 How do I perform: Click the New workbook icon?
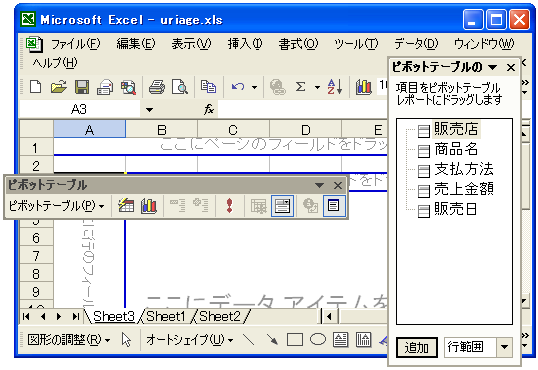tap(36, 87)
